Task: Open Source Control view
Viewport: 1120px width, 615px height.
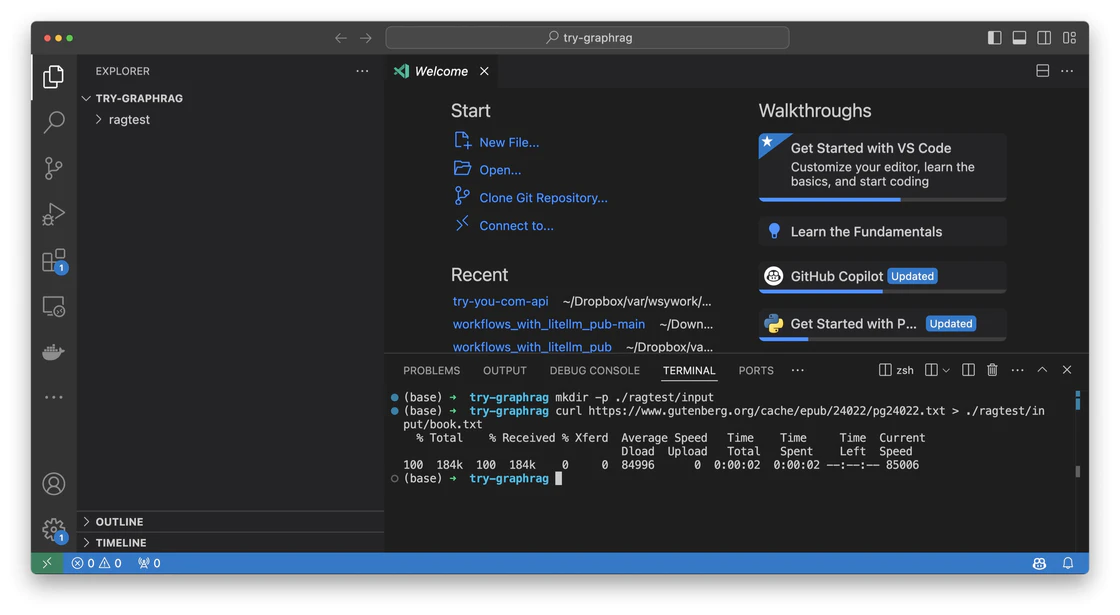Action: point(54,168)
